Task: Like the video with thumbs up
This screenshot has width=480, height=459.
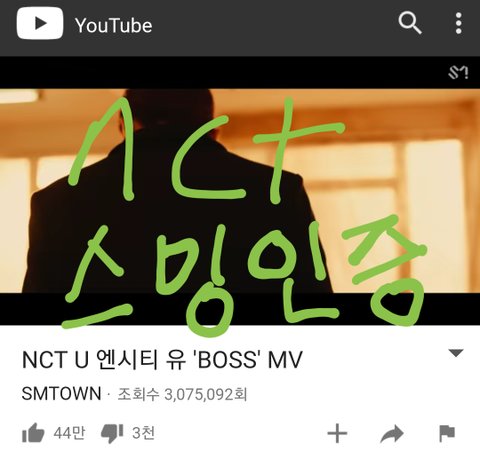Action: [x=33, y=433]
